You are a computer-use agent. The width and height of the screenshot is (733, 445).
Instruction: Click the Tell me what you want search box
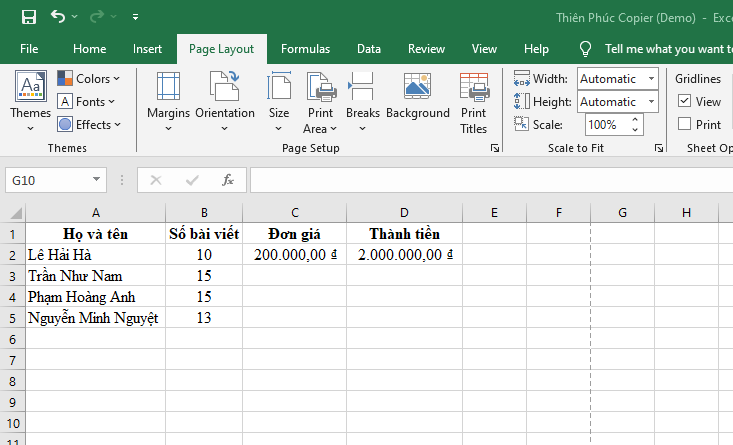tap(668, 49)
